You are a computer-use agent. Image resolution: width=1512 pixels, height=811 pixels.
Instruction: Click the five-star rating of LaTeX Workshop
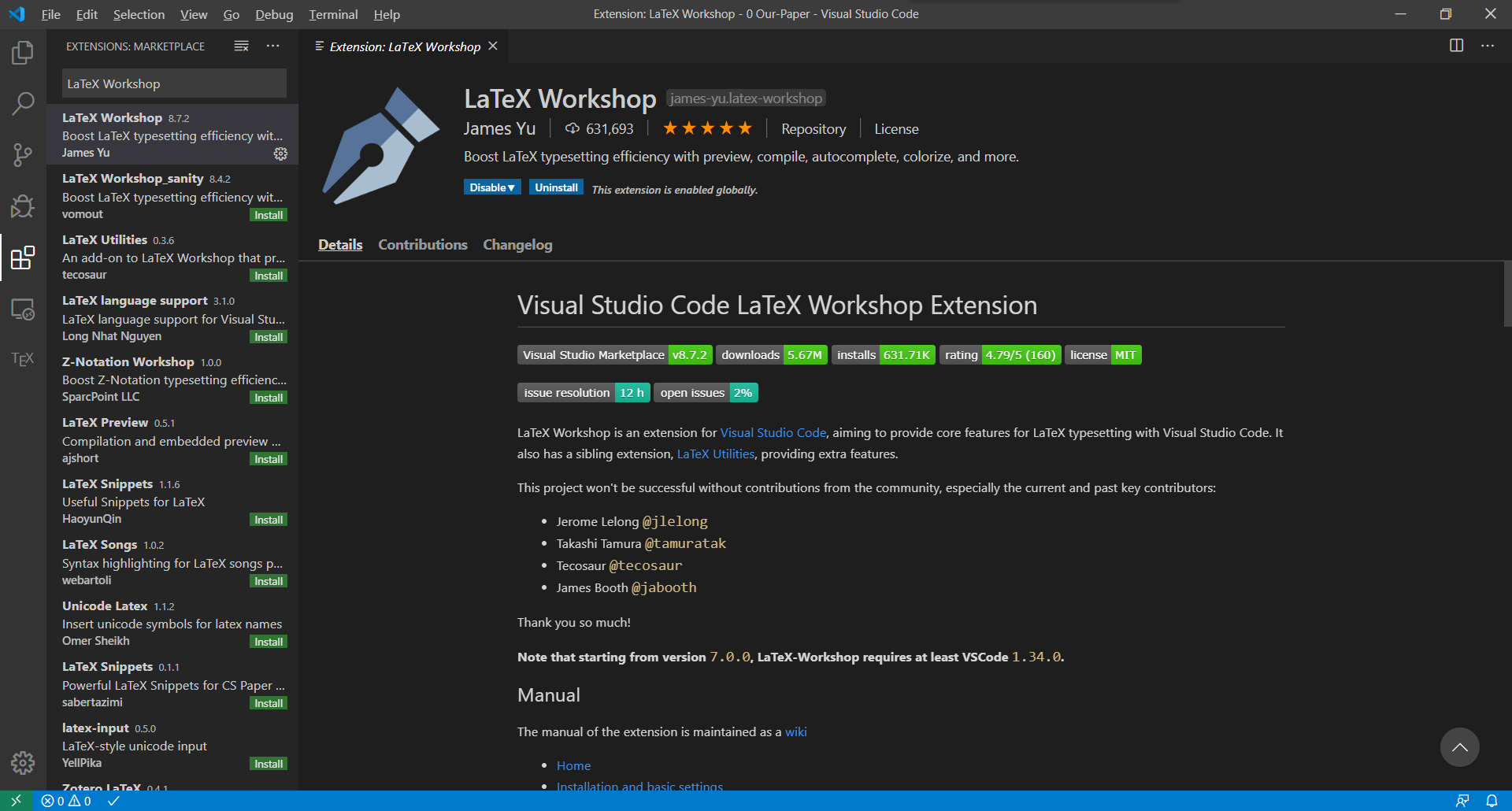coord(707,128)
